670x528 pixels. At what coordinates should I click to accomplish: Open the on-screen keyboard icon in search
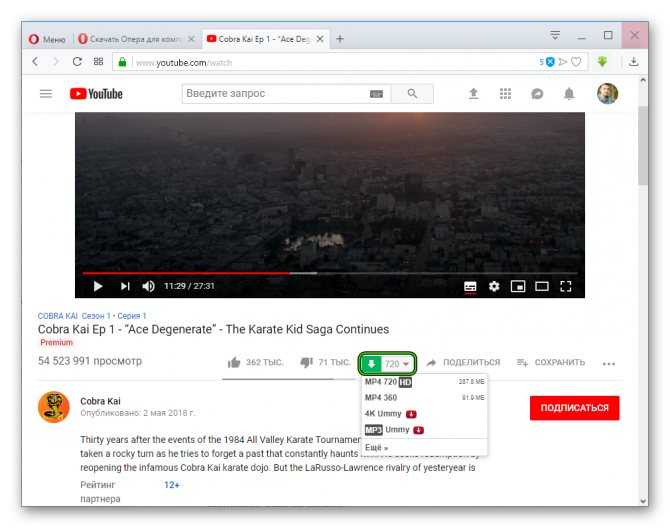[x=376, y=94]
